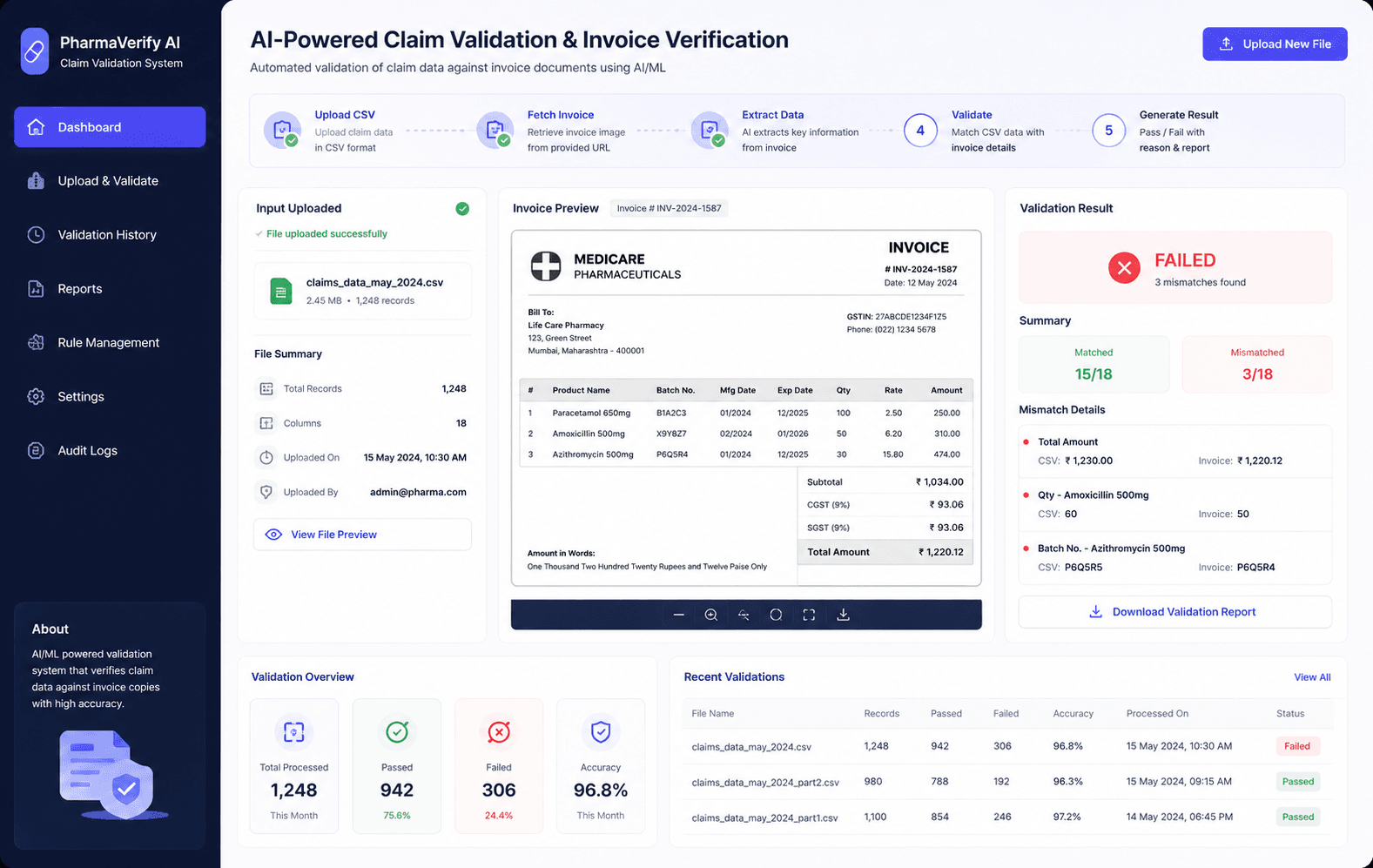Select Batch No. - Azithromycin 500mg mismatch
Viewport: 1373px width, 868px height.
(1175, 558)
